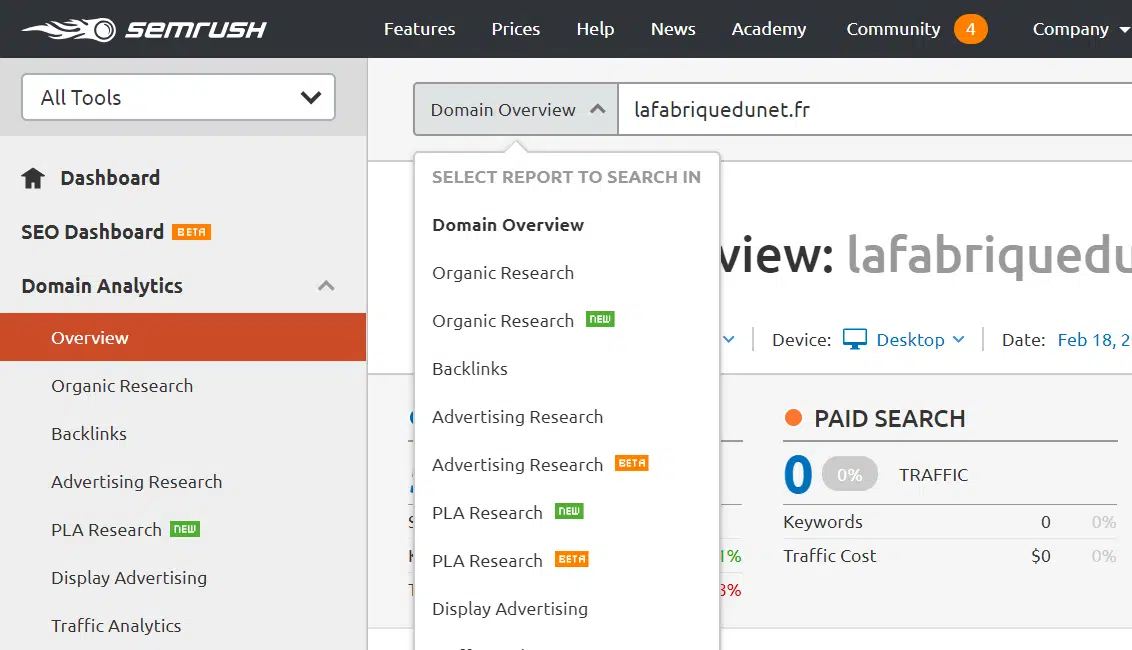This screenshot has height=650, width=1132.
Task: Collapse the Domain Analytics section
Action: tap(326, 285)
